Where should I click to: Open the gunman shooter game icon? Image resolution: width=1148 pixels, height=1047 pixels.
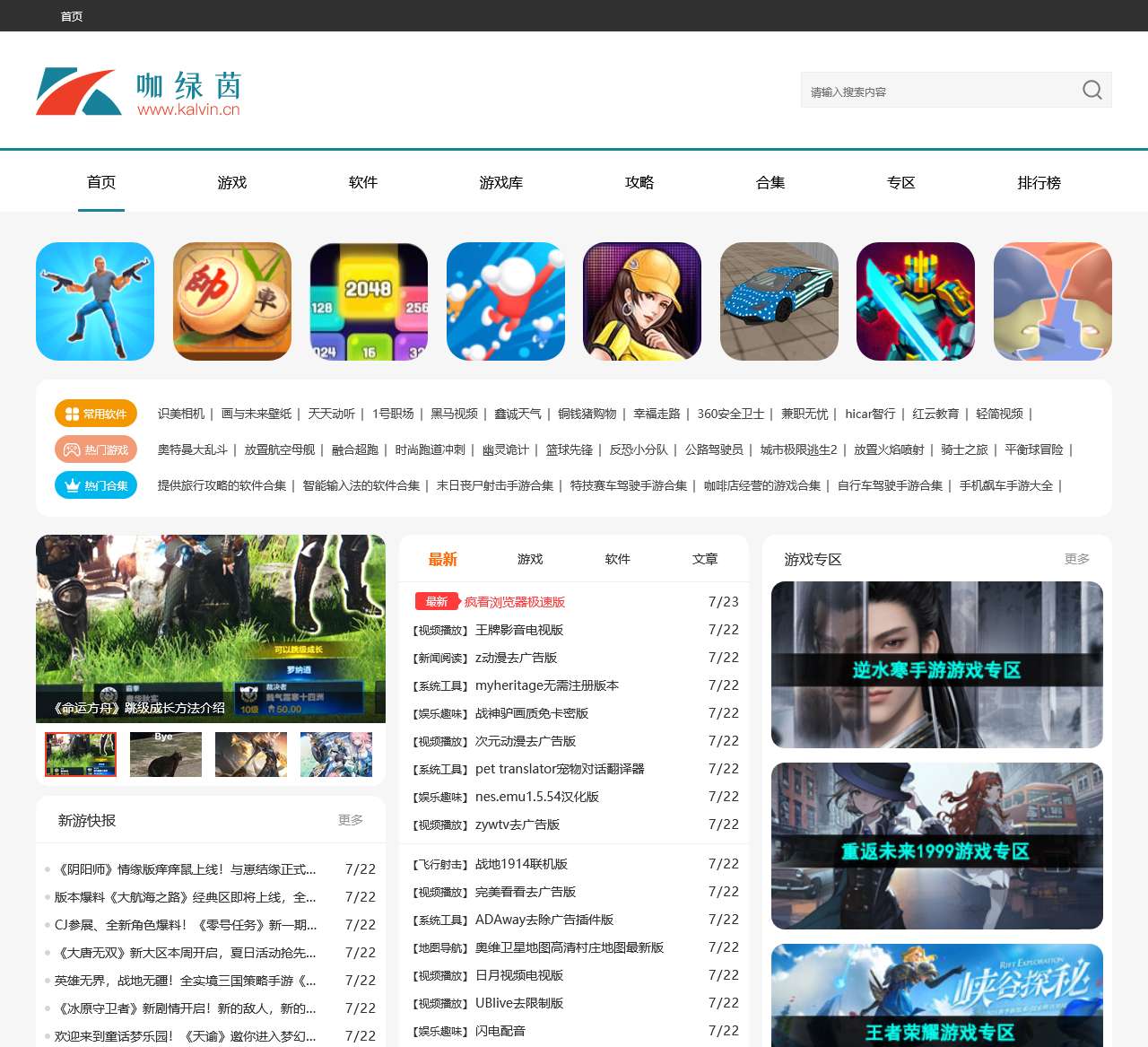click(x=95, y=301)
